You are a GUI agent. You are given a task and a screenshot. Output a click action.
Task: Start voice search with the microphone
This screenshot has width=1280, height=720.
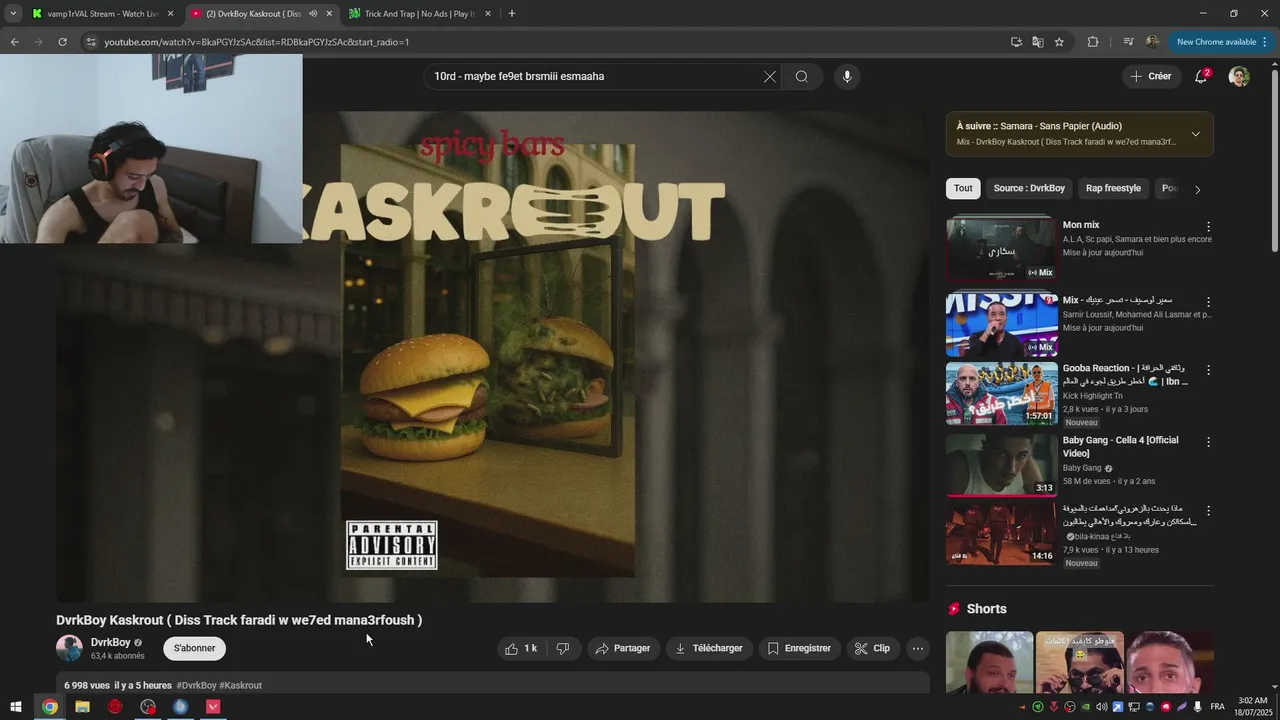tap(847, 76)
